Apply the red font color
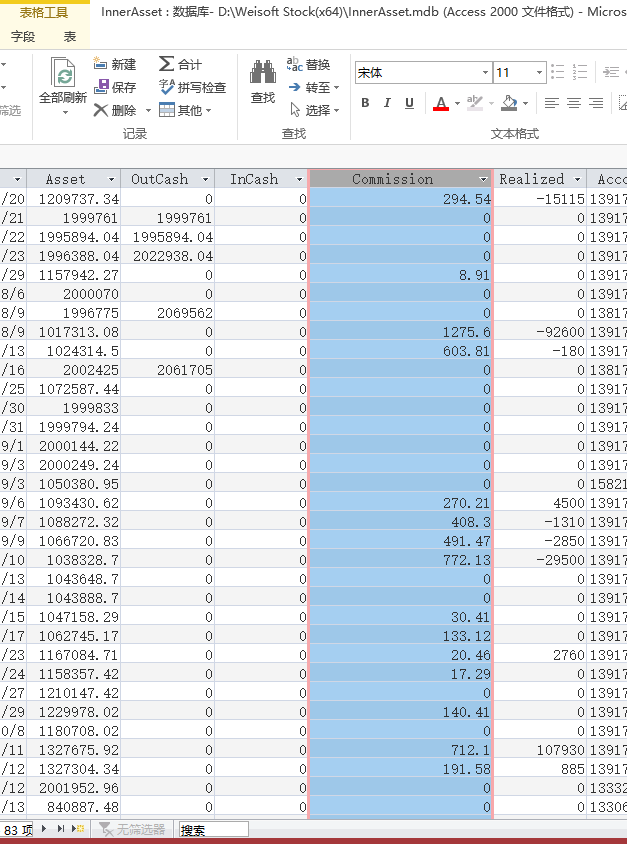This screenshot has width=627, height=844. (x=441, y=103)
